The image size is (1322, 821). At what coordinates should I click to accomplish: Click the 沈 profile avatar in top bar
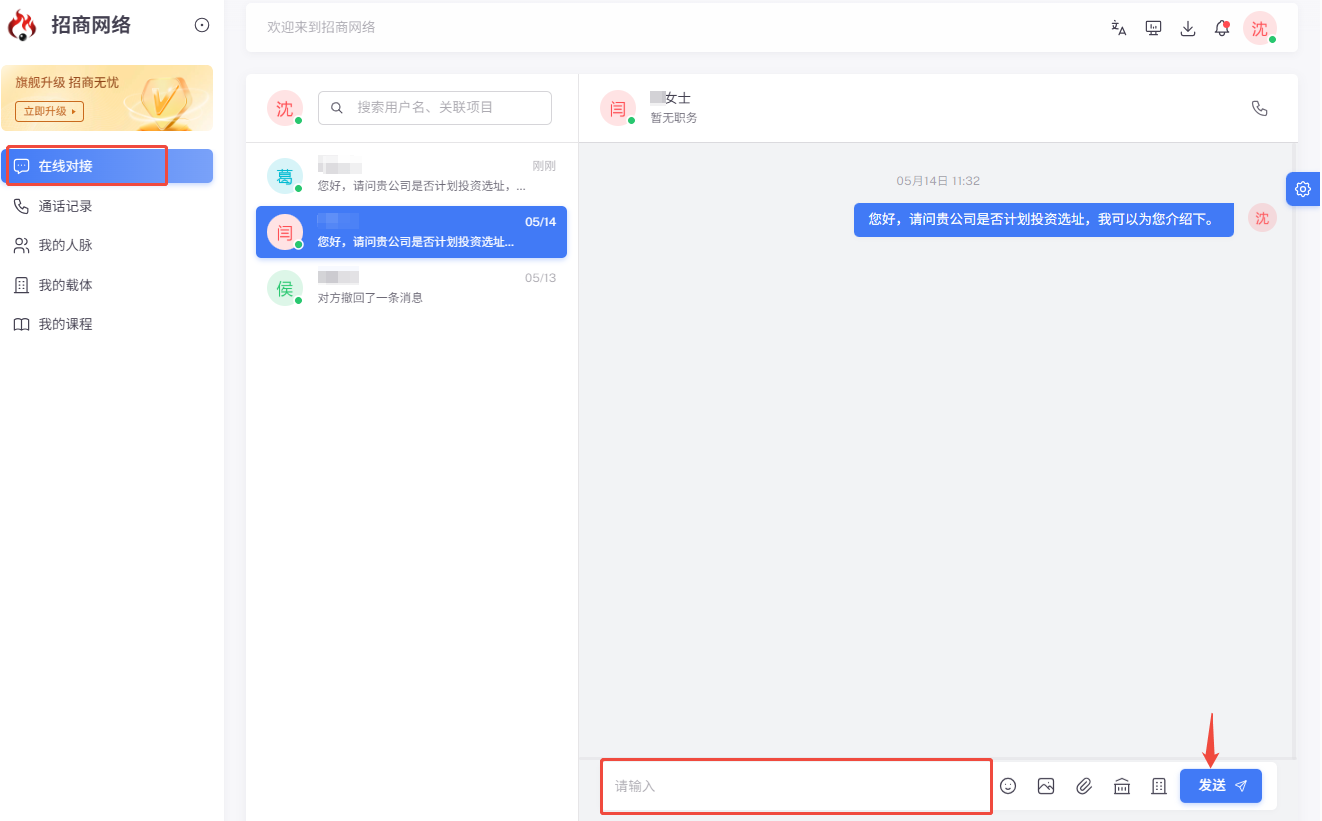point(1260,28)
